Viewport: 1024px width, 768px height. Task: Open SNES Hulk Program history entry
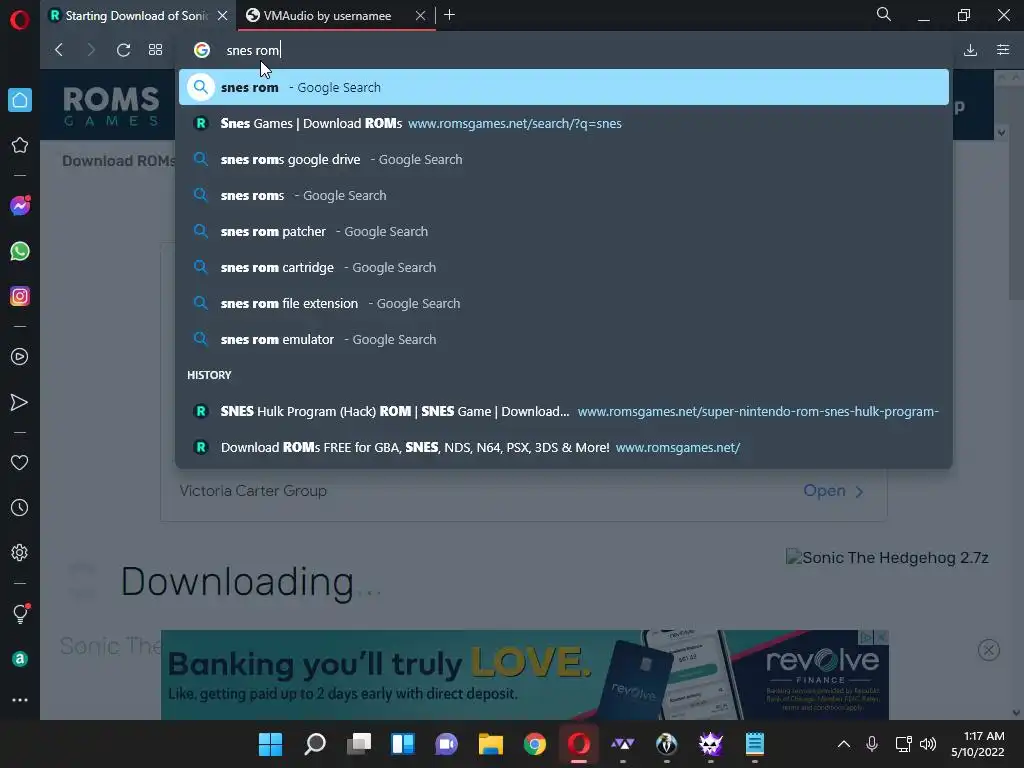(564, 411)
